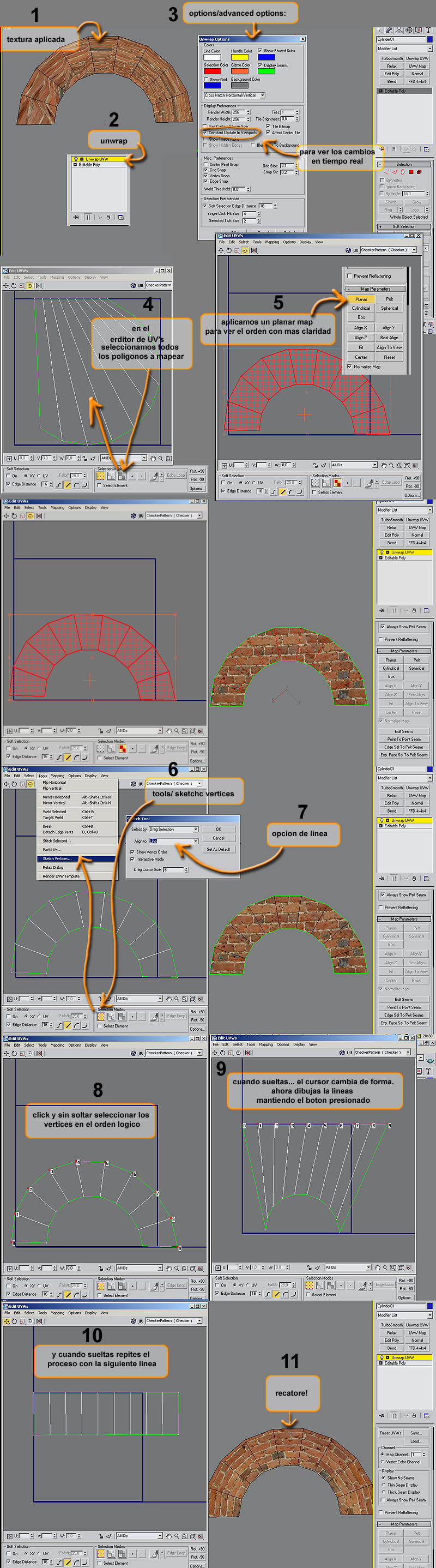This screenshot has width=436, height=1568.
Task: Click the Zoom Extents icon in step 5 Edit UVWs window
Action: (x=408, y=465)
